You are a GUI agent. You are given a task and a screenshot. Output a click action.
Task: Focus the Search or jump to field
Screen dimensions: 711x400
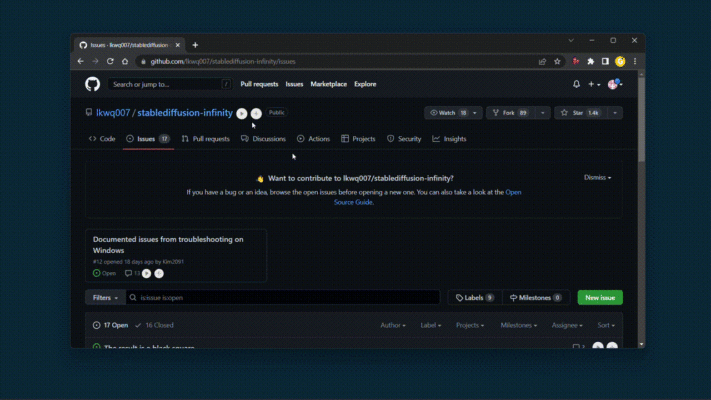170,84
